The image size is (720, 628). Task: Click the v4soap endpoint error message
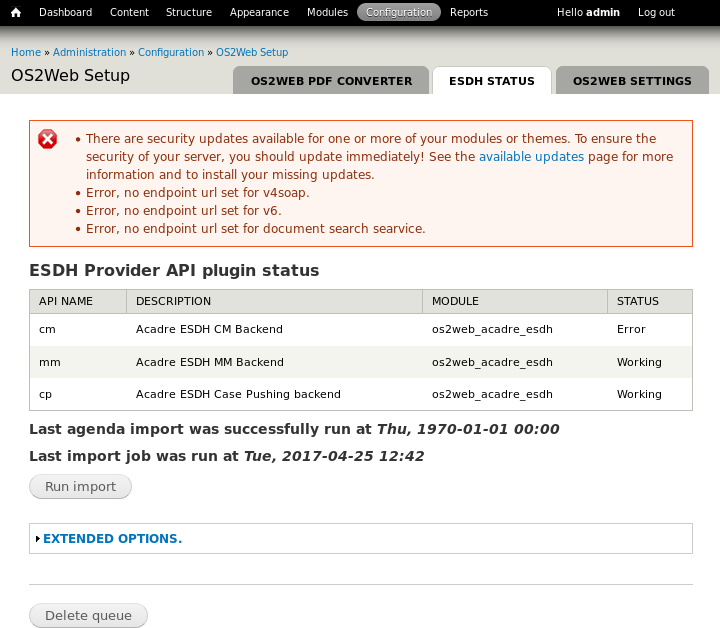[x=197, y=193]
